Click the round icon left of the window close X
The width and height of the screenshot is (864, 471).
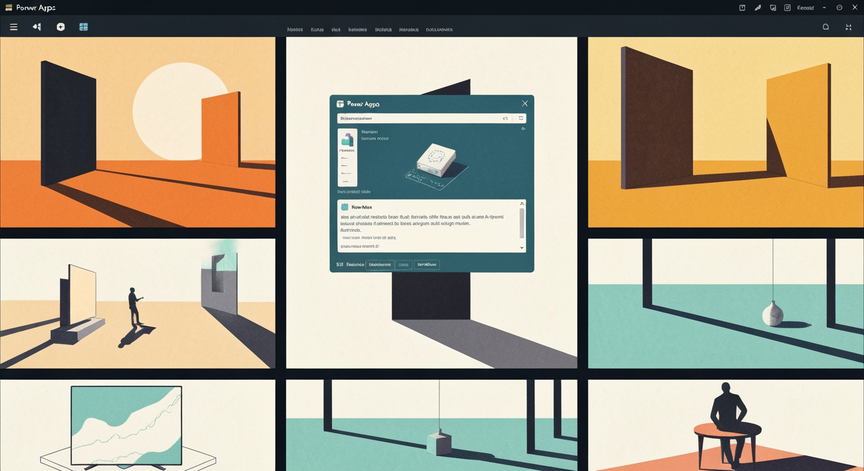click(x=839, y=8)
